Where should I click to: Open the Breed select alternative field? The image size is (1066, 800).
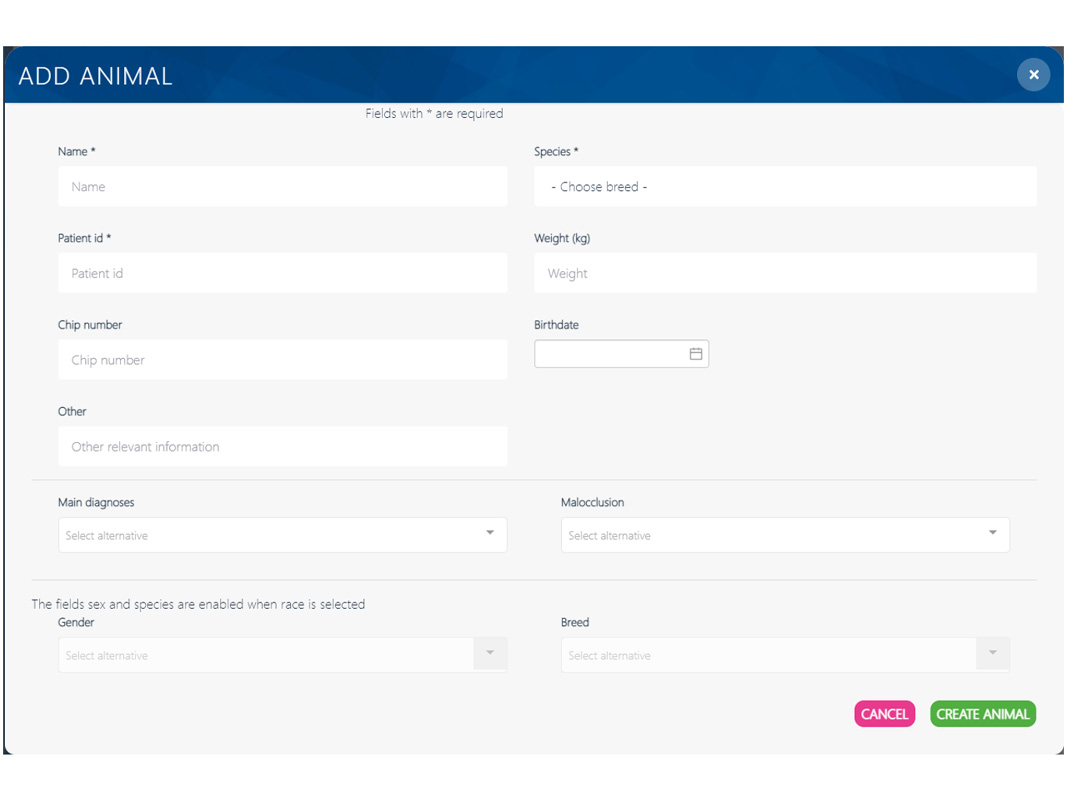768,655
